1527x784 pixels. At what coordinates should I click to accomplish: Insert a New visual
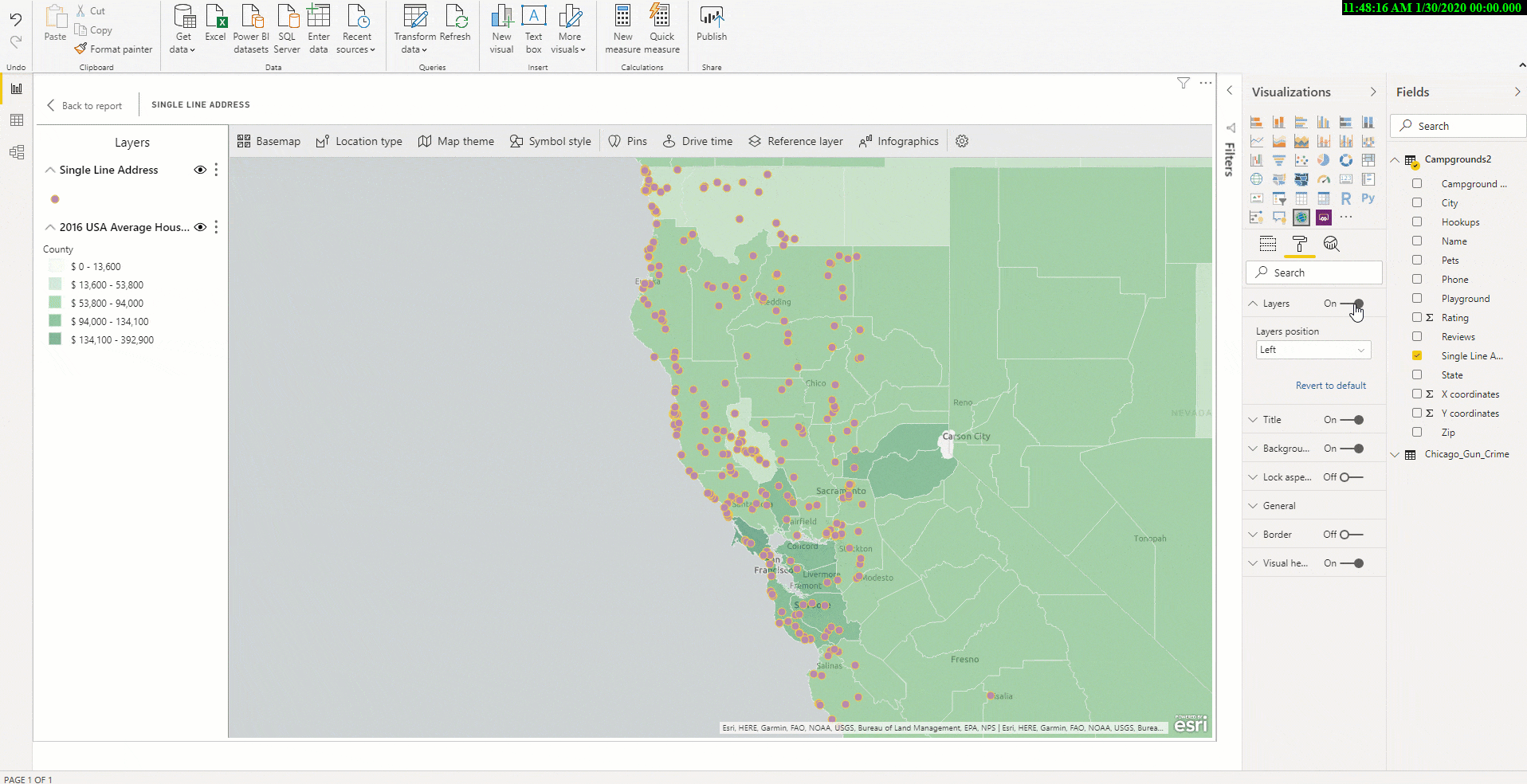501,29
